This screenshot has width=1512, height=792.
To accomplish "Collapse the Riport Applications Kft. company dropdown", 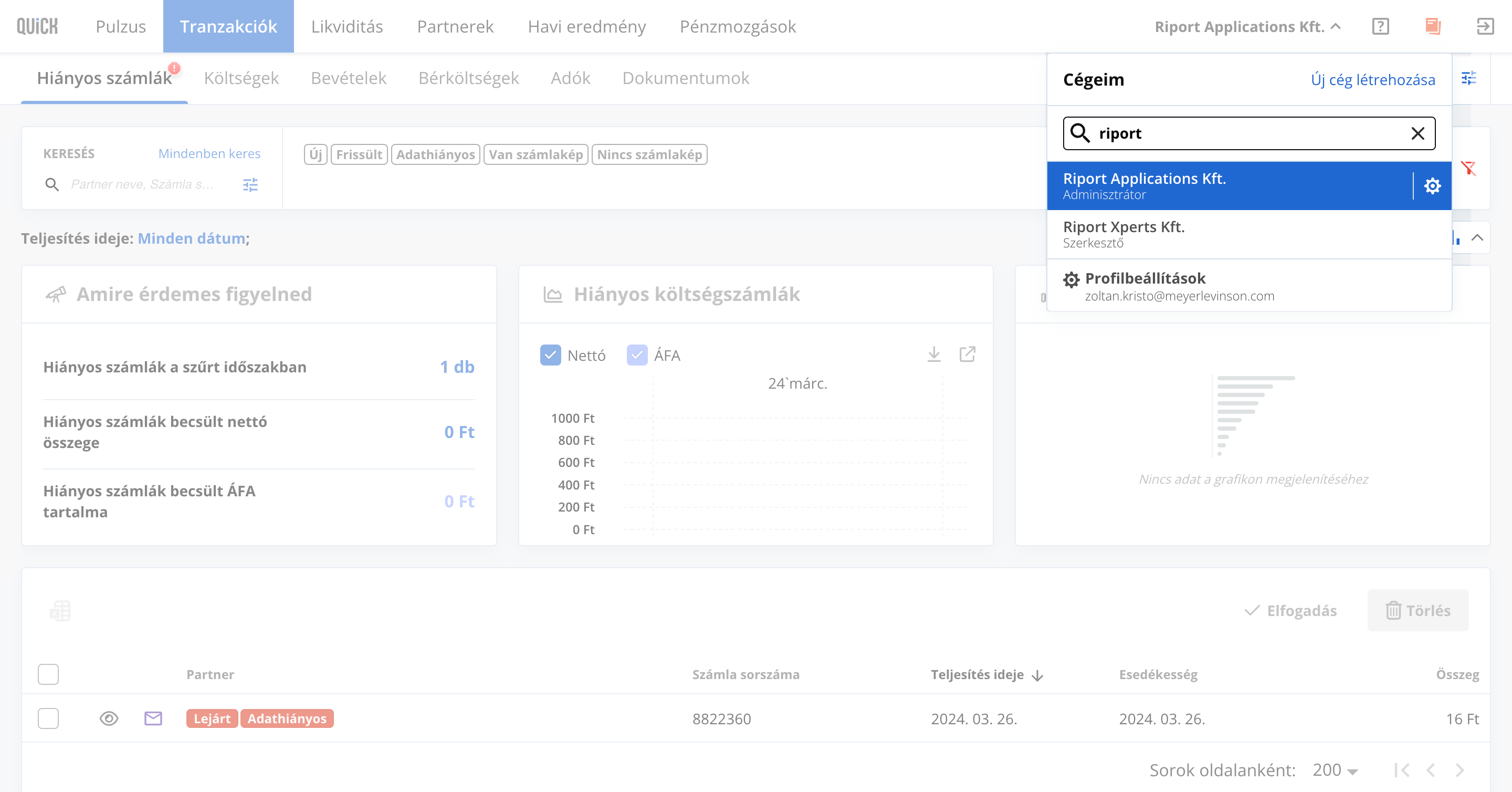I will pos(1248,26).
